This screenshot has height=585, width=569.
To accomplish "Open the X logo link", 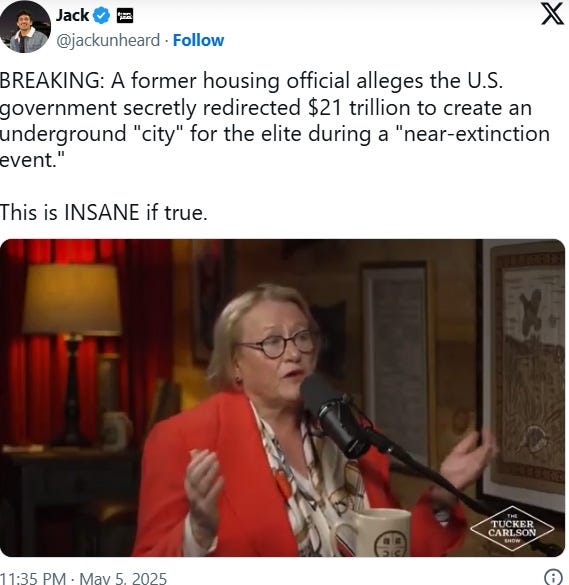I will click(553, 14).
